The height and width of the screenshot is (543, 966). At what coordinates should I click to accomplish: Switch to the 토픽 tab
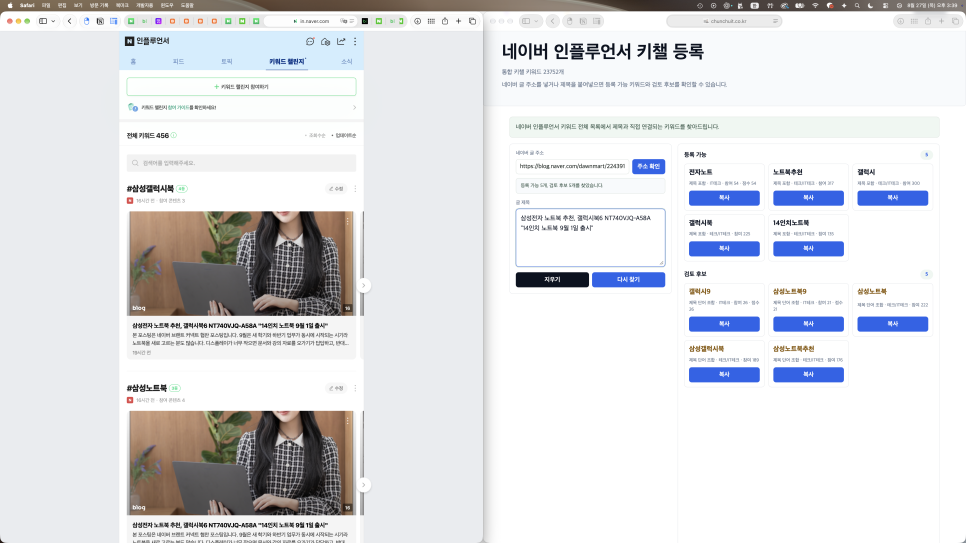[x=227, y=62]
